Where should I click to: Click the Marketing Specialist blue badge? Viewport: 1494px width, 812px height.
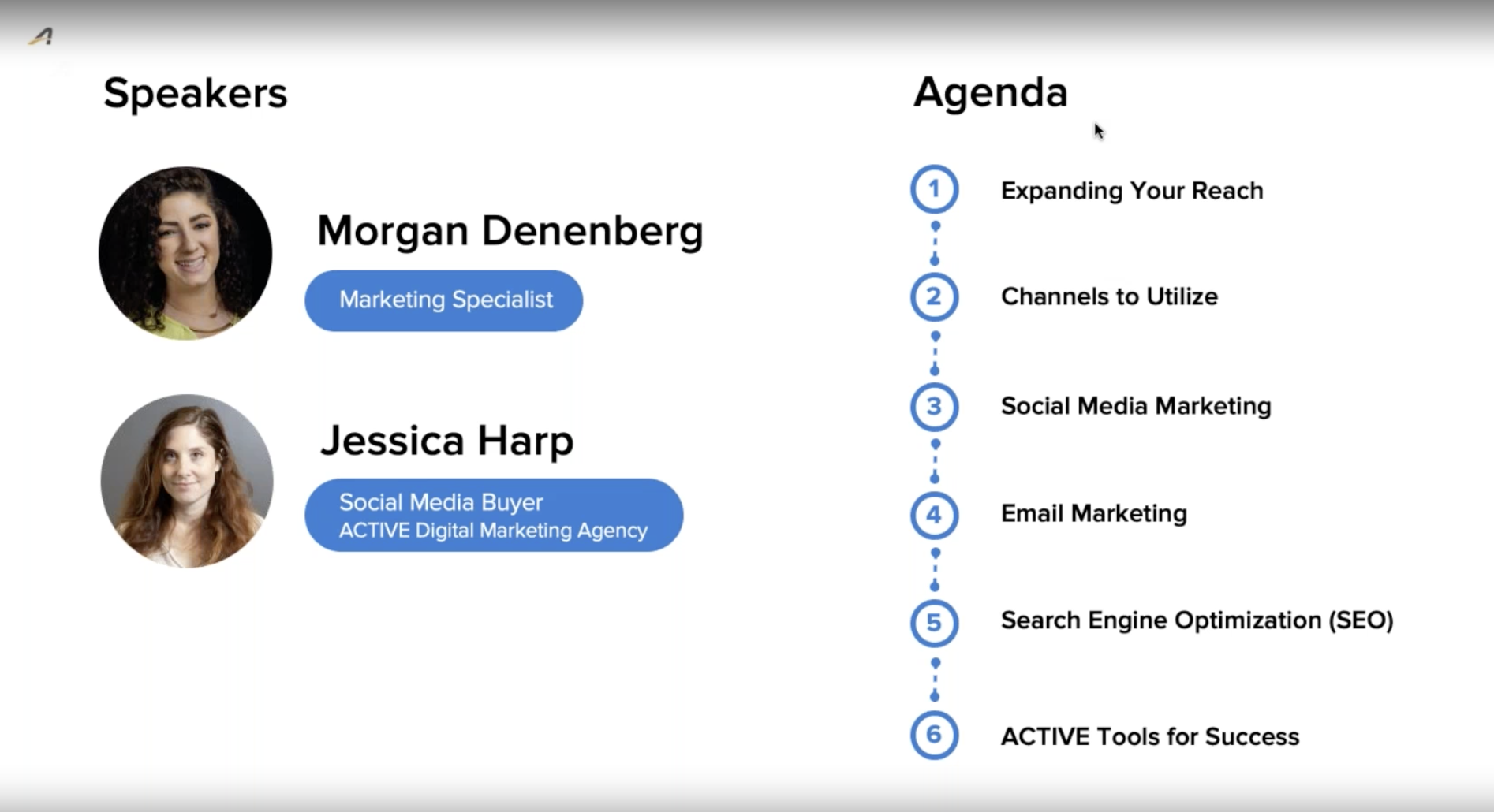[444, 300]
